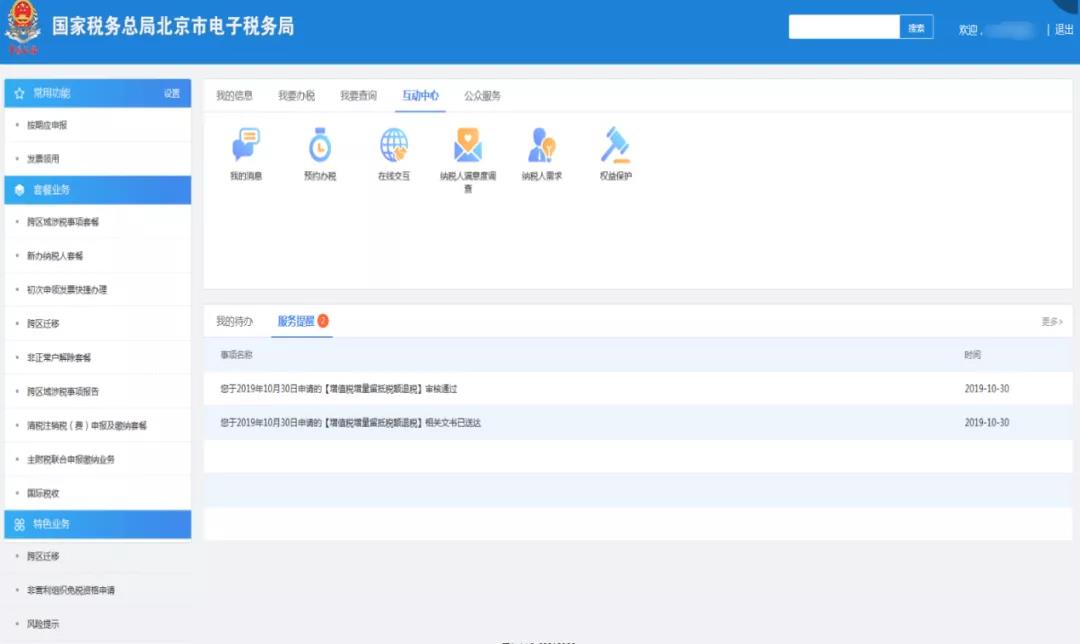The height and width of the screenshot is (644, 1080).
Task: Switch to the 公众服务 tab
Action: coord(484,95)
